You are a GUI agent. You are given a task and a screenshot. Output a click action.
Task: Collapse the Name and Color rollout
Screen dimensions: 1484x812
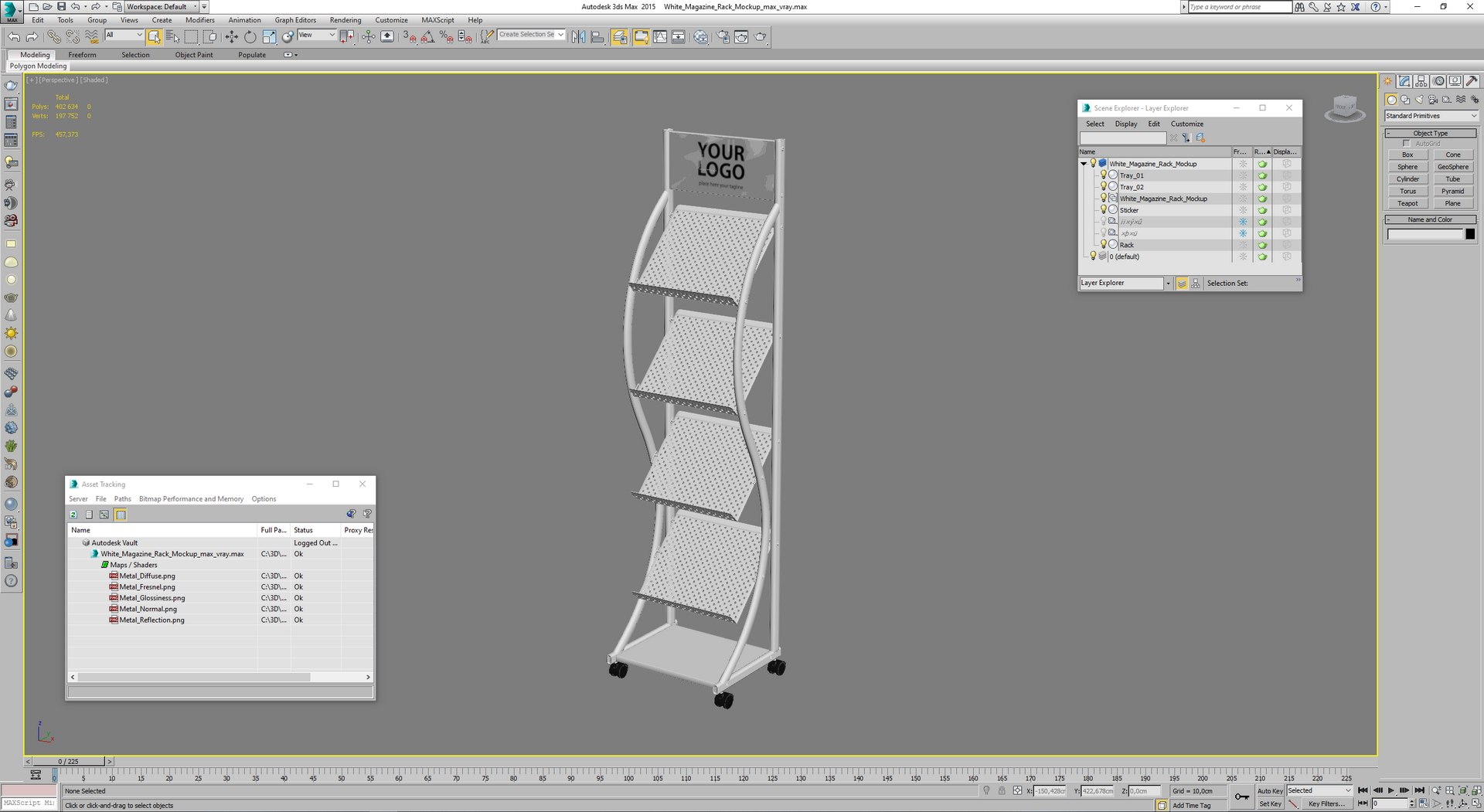1431,220
